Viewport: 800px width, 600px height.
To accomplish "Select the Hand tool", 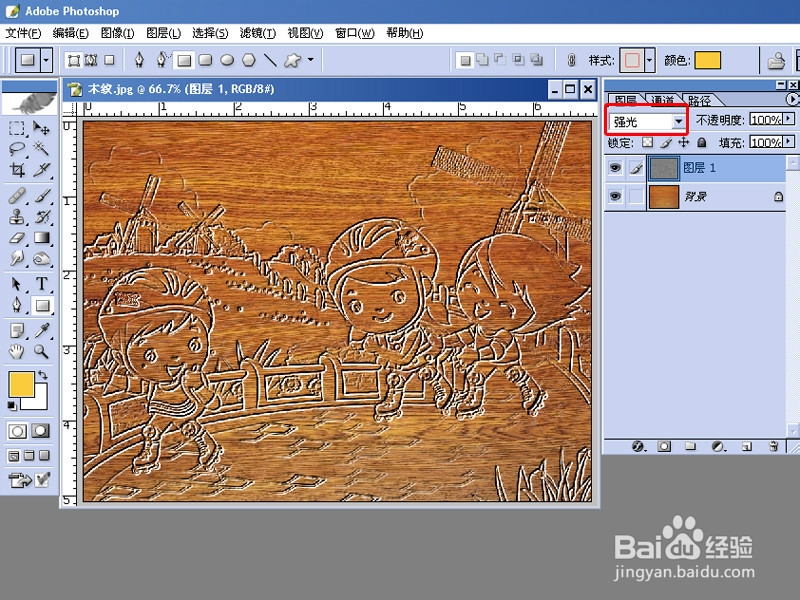I will click(x=16, y=352).
